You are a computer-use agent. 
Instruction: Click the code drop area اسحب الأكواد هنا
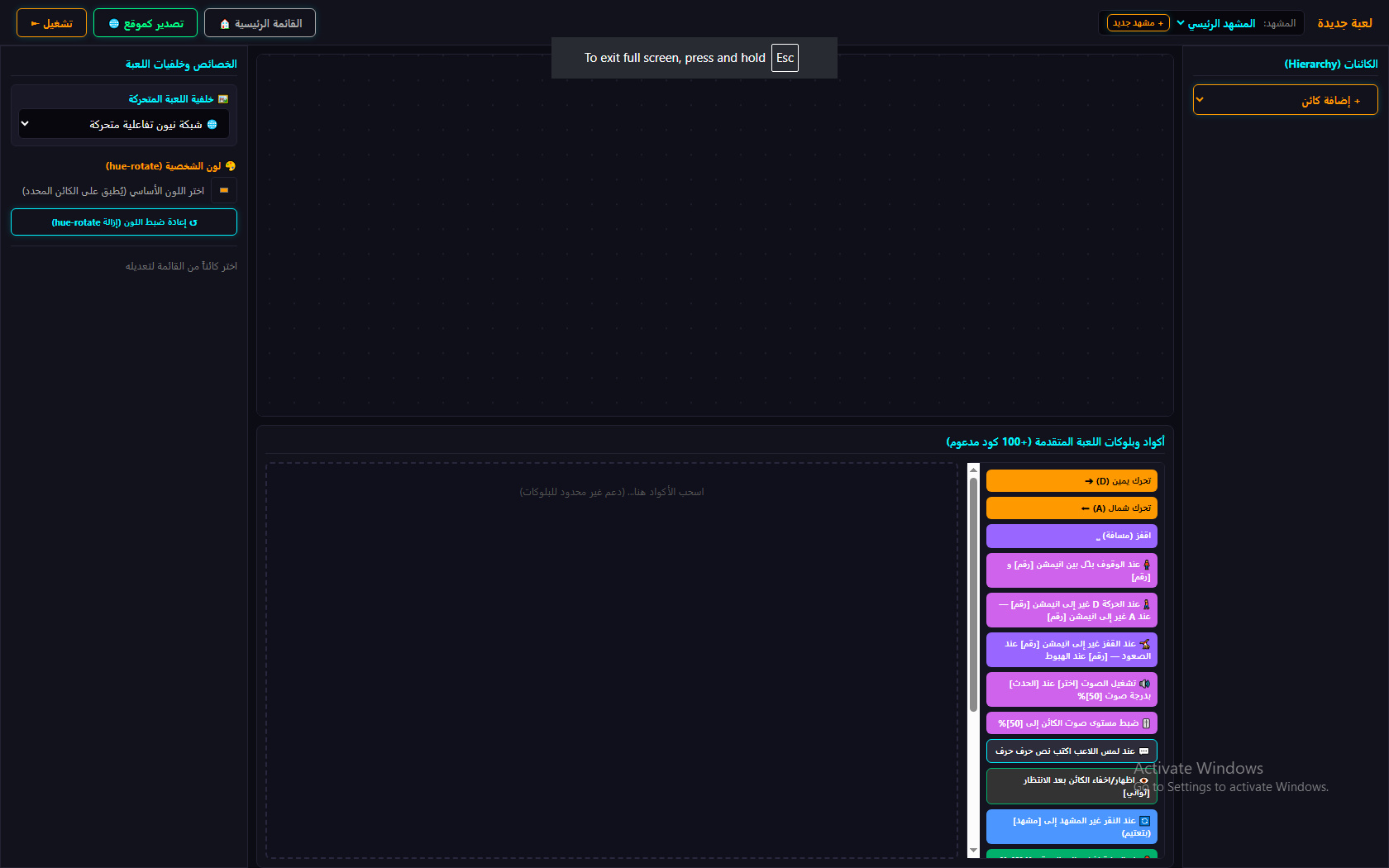pyautogui.click(x=612, y=660)
